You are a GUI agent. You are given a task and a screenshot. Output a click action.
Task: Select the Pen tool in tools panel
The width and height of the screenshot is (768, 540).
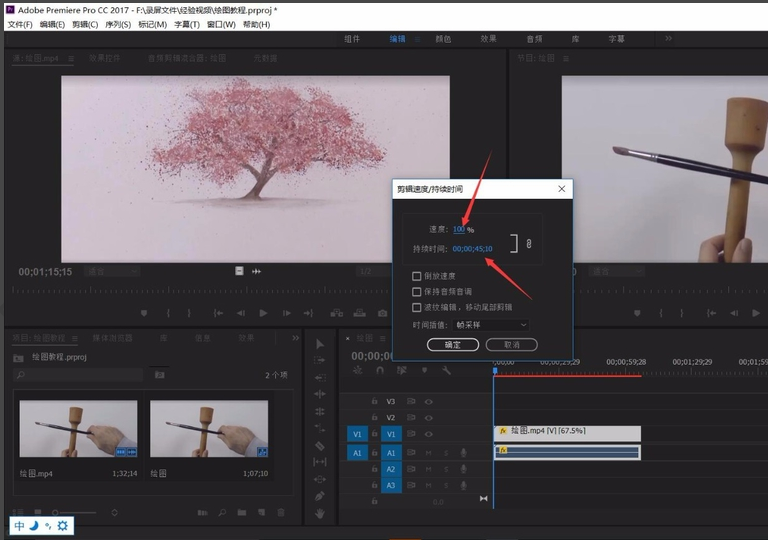point(320,496)
